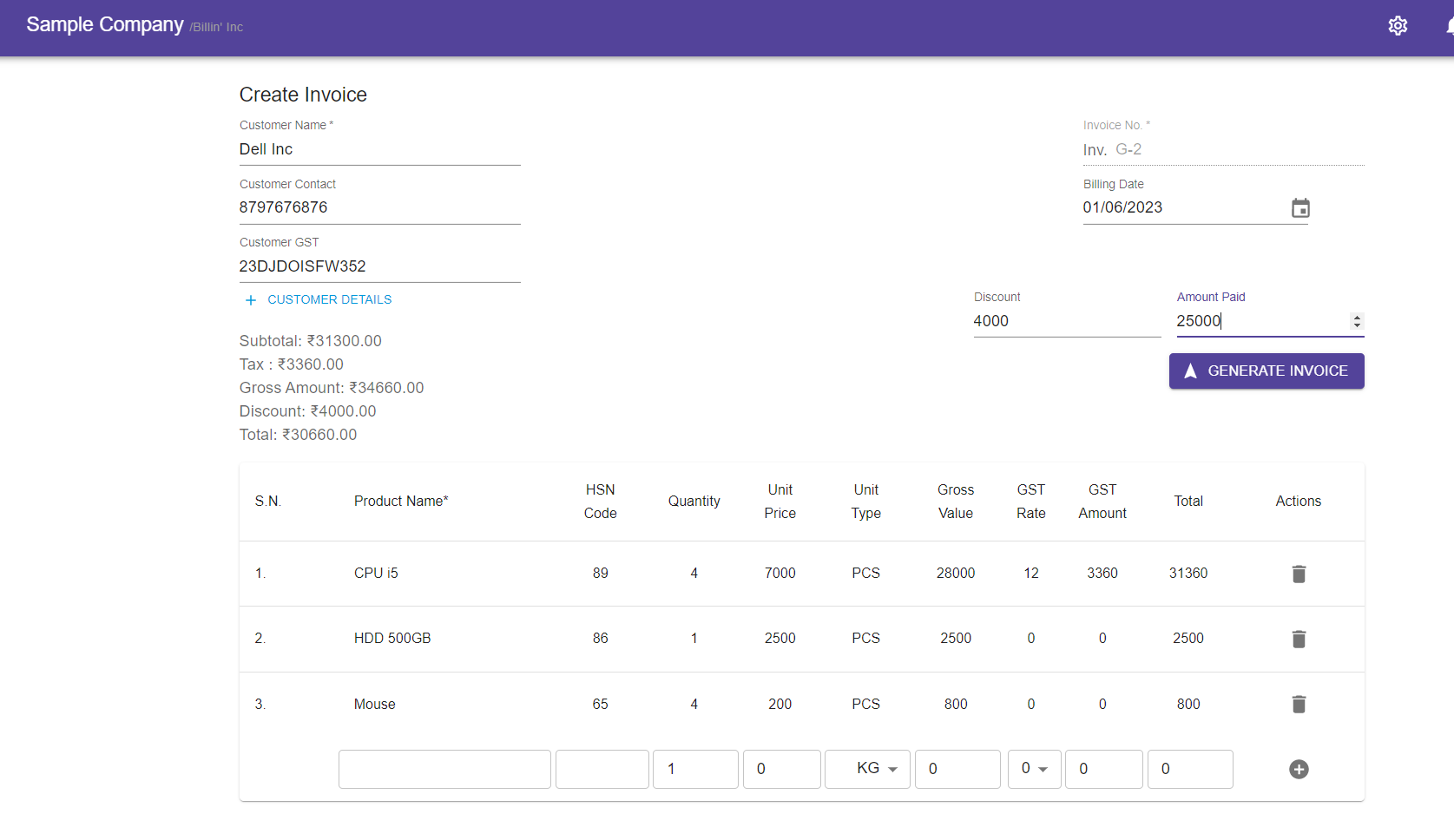Viewport: 1454px width, 840px height.
Task: Click the Sample Company title
Action: tap(105, 25)
